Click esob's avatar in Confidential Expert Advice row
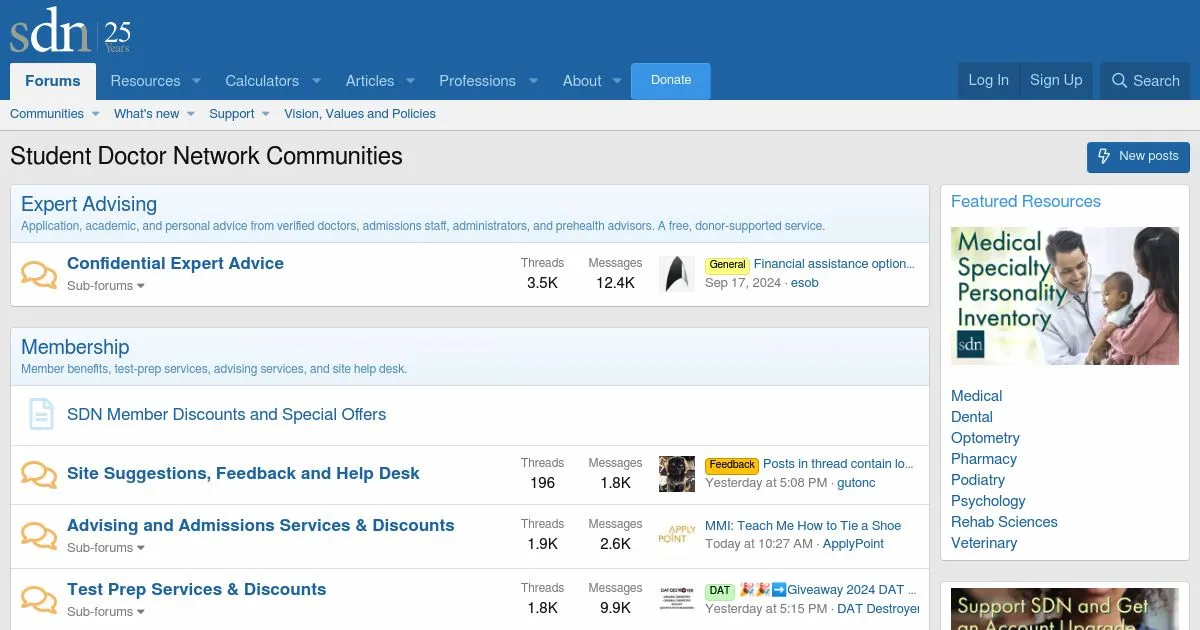 click(677, 274)
